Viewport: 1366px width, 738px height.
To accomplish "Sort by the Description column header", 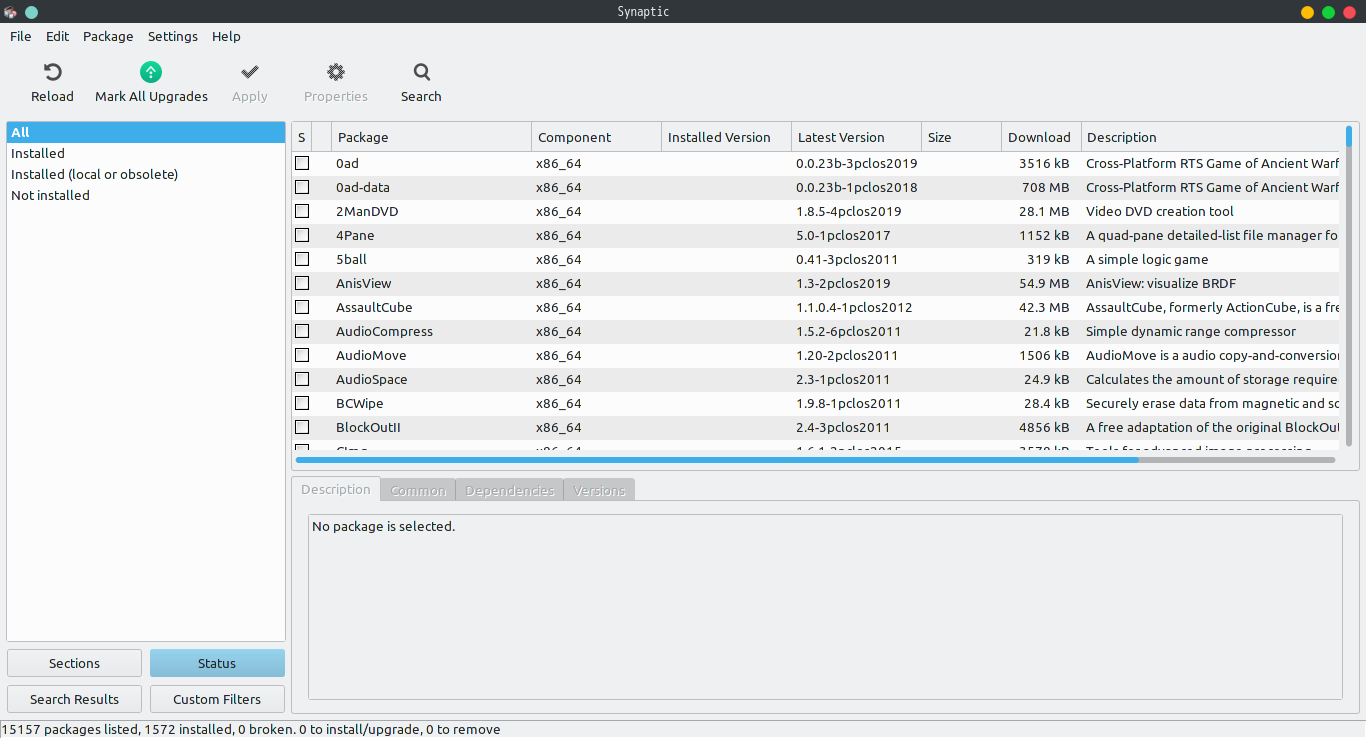I will click(x=1211, y=137).
